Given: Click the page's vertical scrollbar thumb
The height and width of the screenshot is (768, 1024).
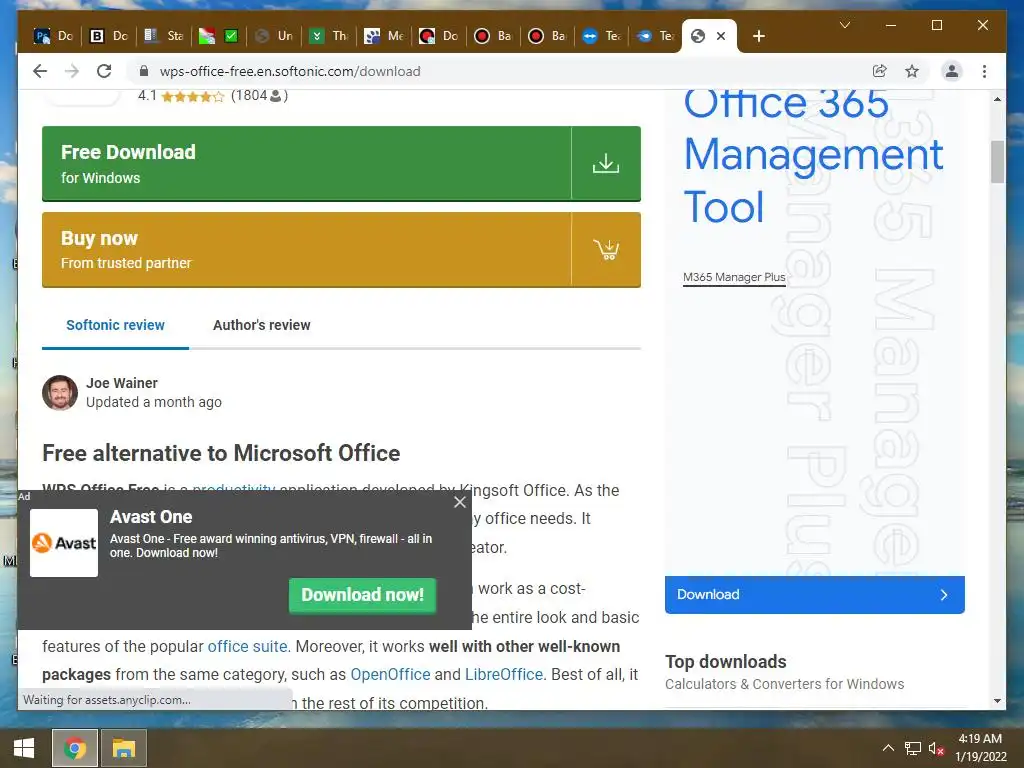Looking at the screenshot, I should pyautogui.click(x=997, y=161).
